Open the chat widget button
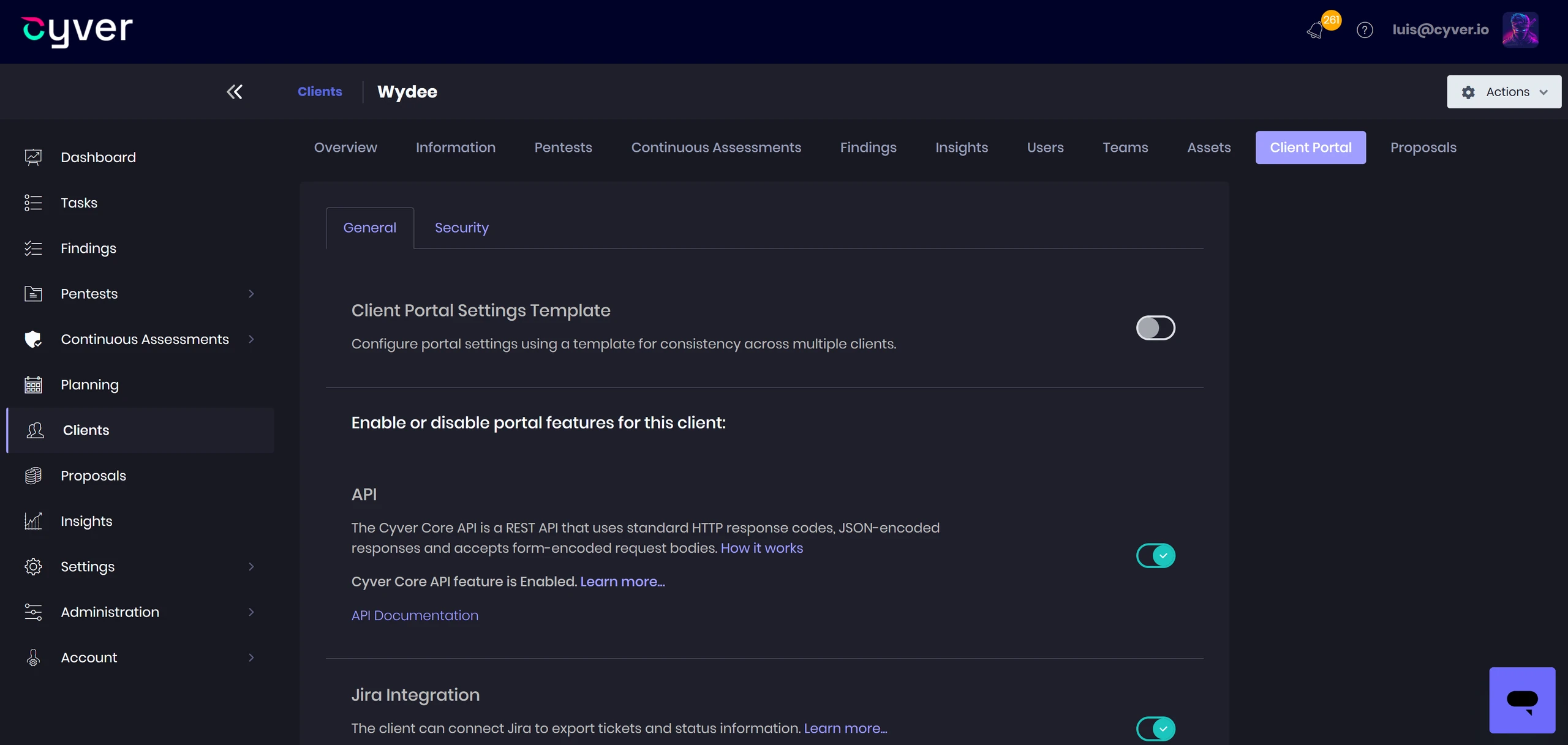Screen dimensions: 1568x745 point(1522,700)
